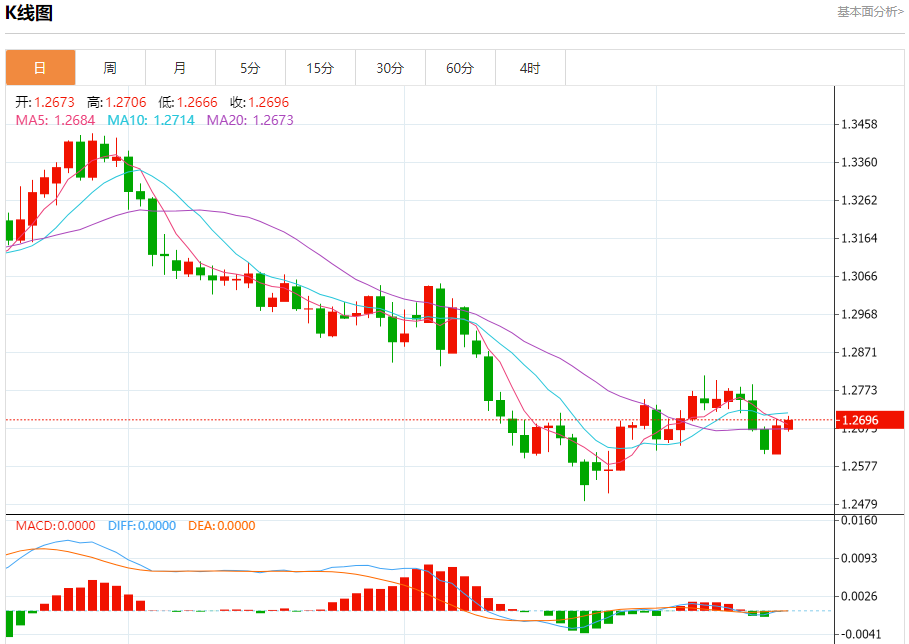Click the 0.0093 MACD axis label
Screen dimensions: 909x644
tap(859, 558)
